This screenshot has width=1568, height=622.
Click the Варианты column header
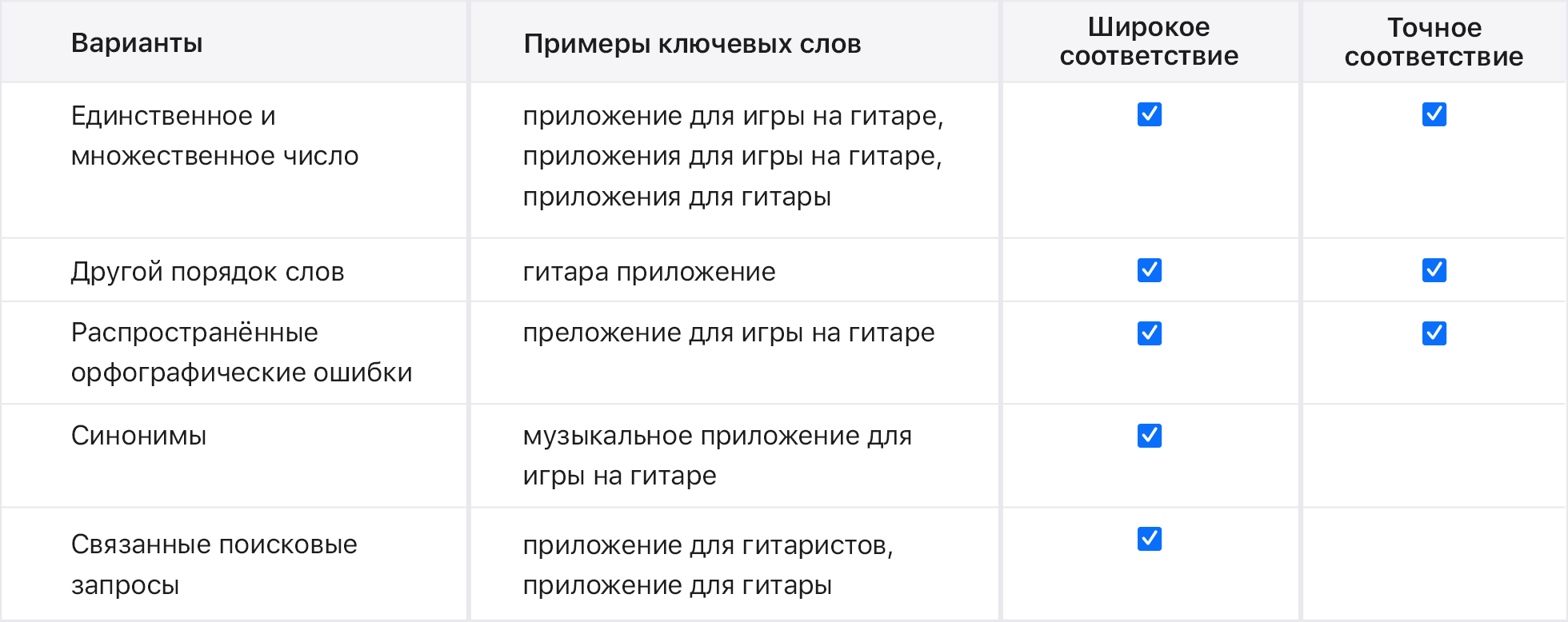tap(137, 43)
